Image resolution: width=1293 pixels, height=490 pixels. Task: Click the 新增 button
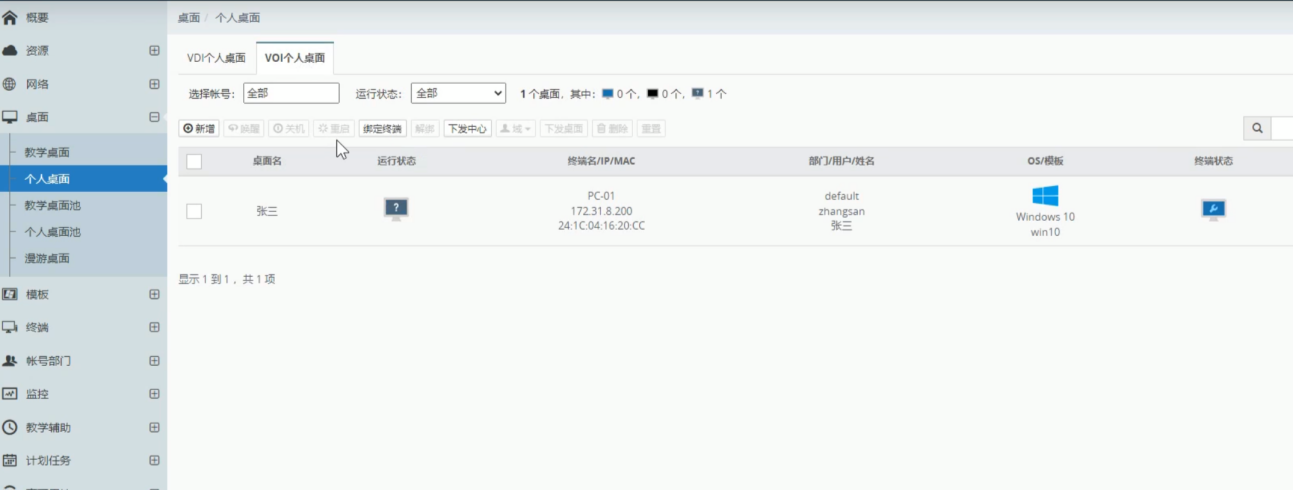(x=199, y=129)
